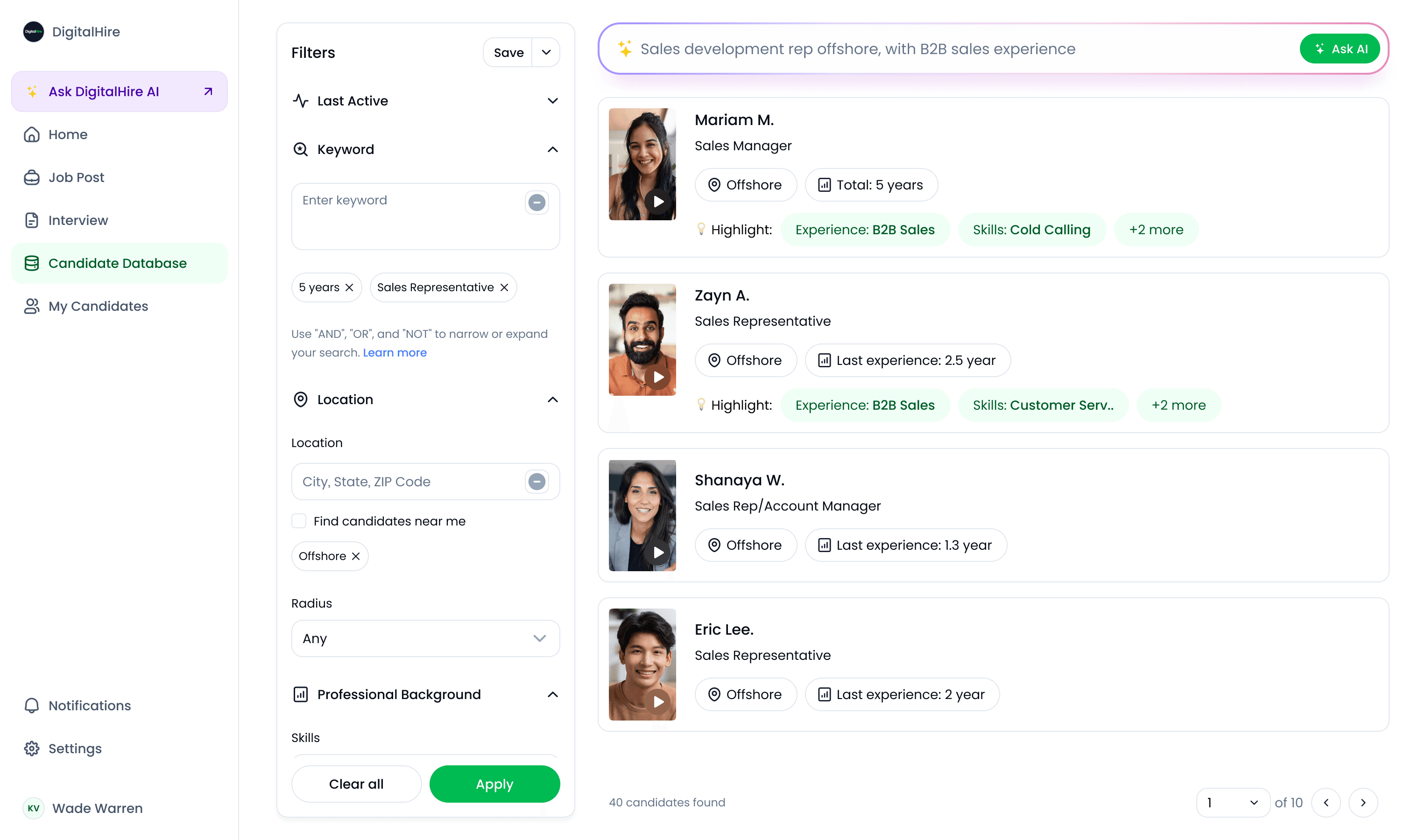Image resolution: width=1412 pixels, height=840 pixels.
Task: Remove the 'Sales Representative' keyword chip
Action: 504,287
